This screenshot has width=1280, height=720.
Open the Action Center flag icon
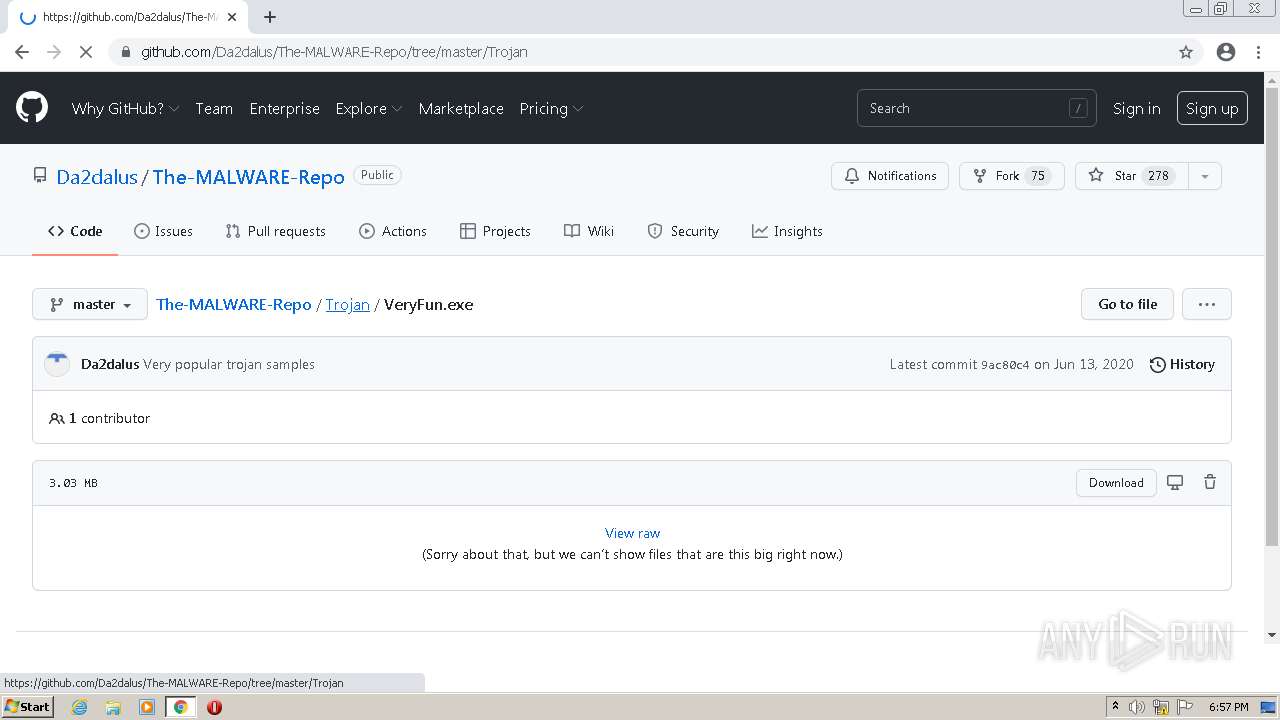point(1185,707)
